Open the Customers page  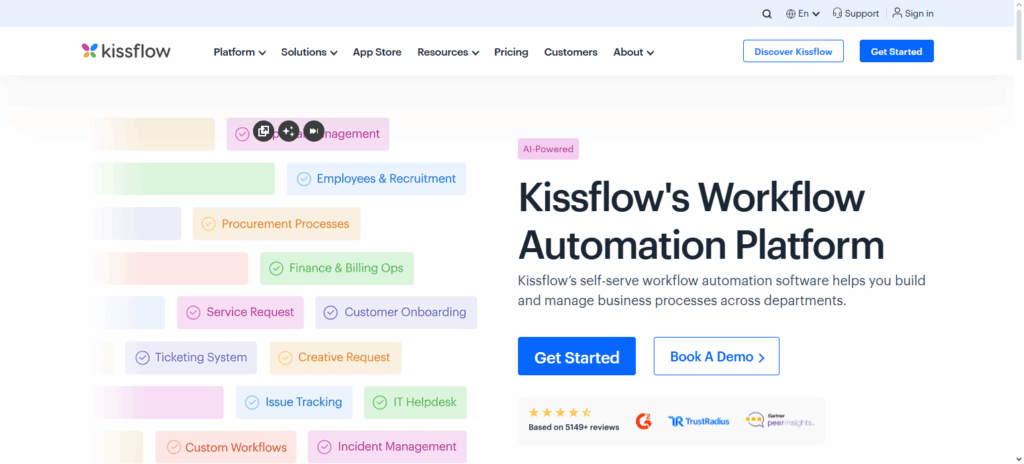[x=571, y=52]
